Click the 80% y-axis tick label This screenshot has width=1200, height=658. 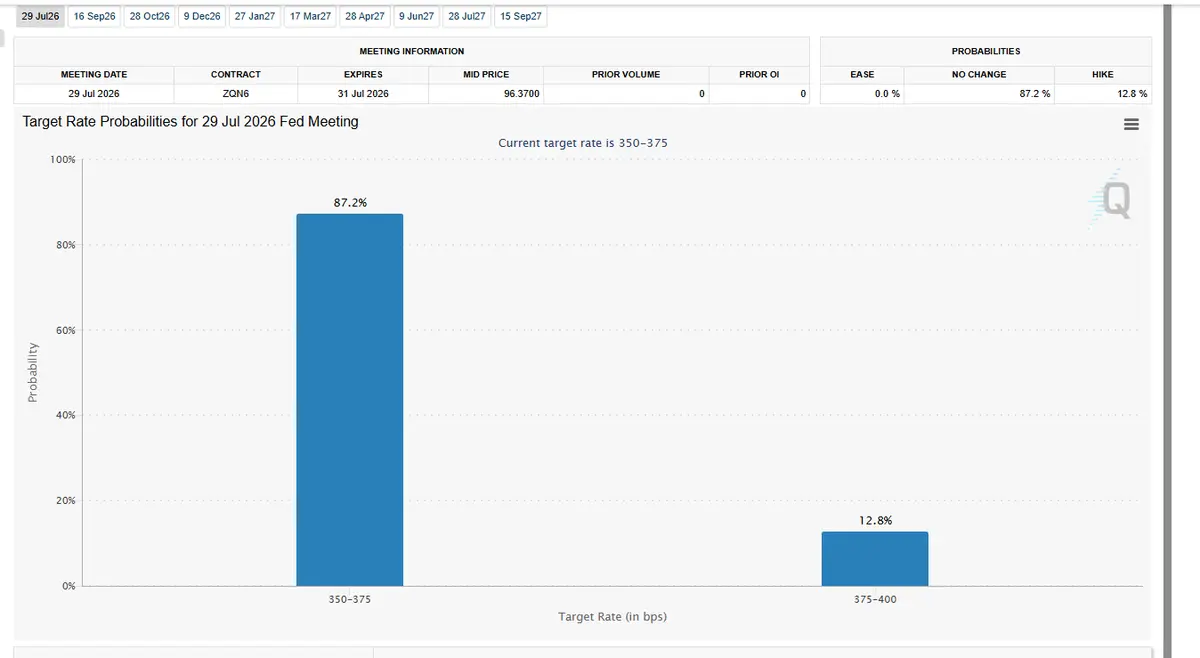(65, 245)
